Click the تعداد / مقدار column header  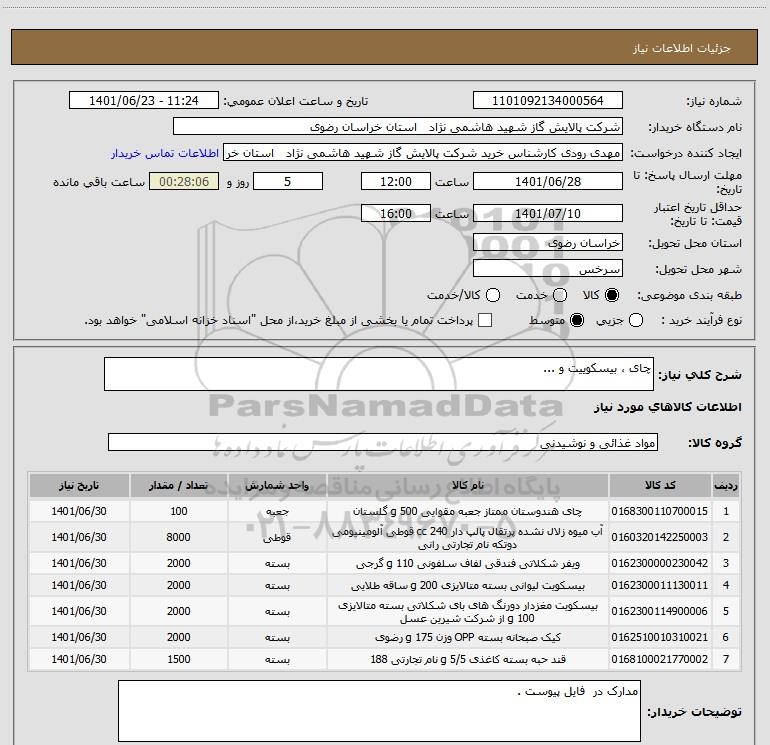click(179, 486)
